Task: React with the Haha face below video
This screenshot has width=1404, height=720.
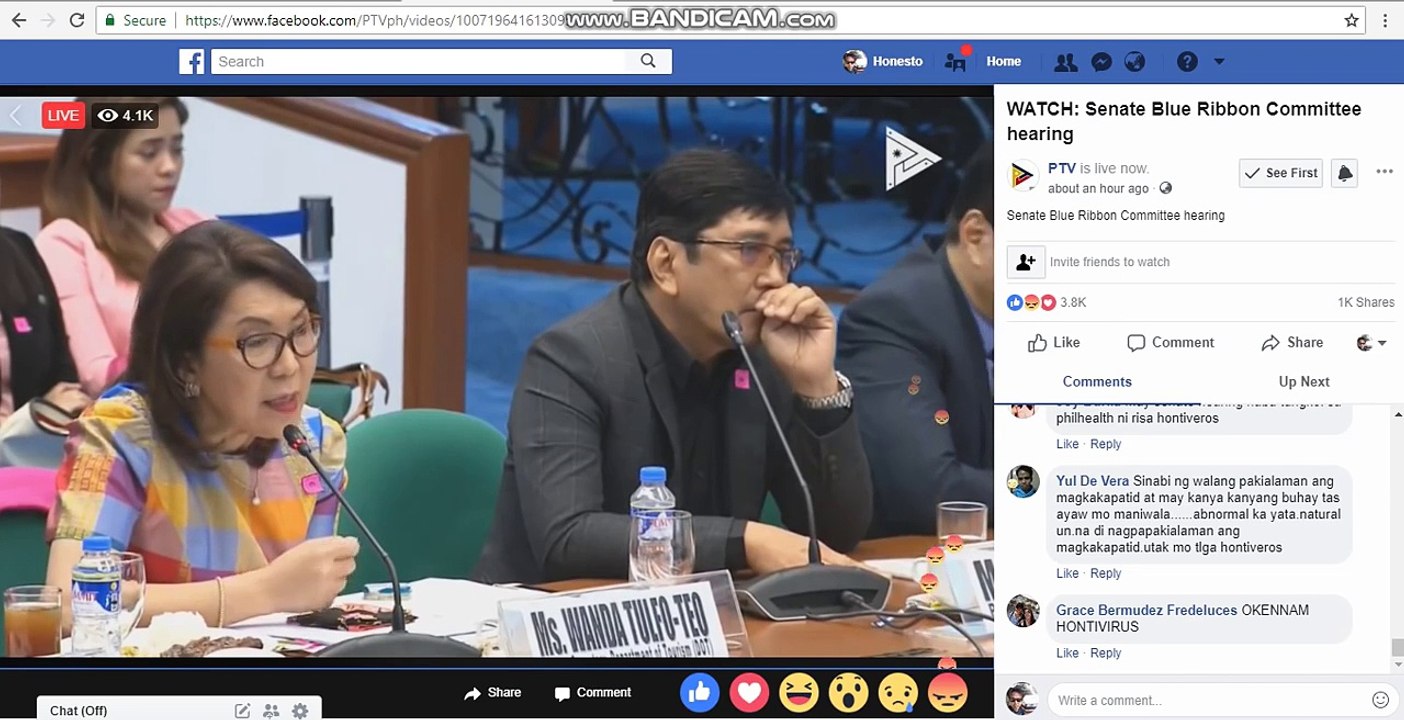Action: (x=799, y=692)
